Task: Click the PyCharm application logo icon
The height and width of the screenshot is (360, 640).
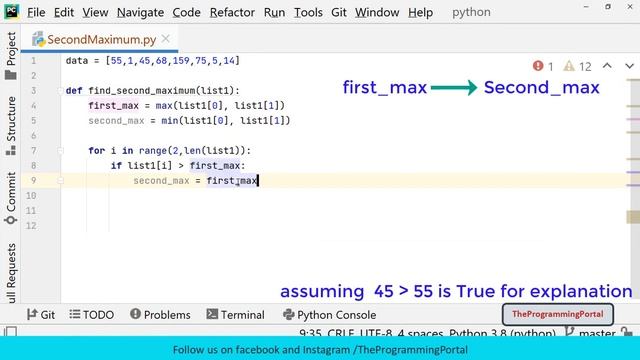Action: (11, 11)
